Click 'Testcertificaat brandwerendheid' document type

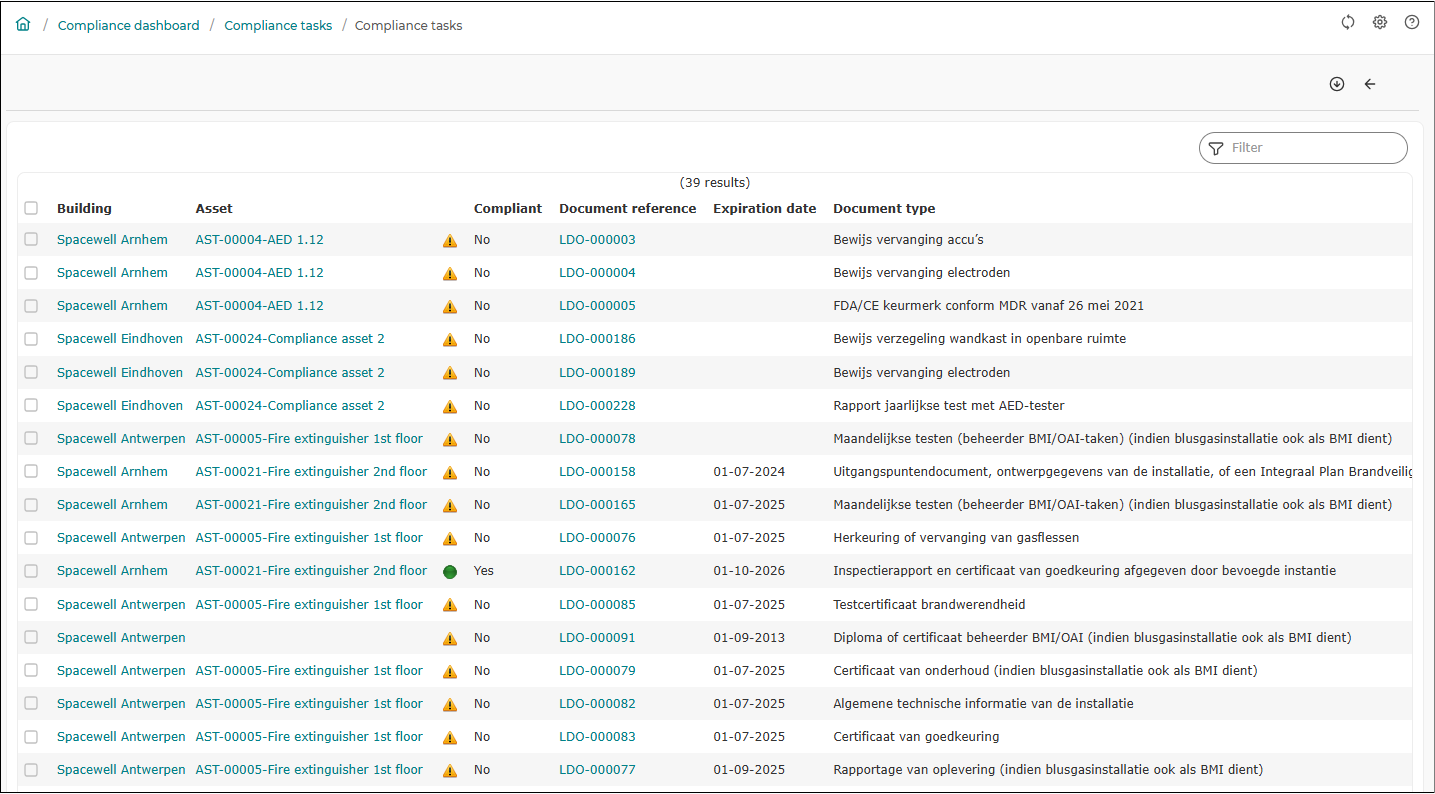(x=929, y=604)
